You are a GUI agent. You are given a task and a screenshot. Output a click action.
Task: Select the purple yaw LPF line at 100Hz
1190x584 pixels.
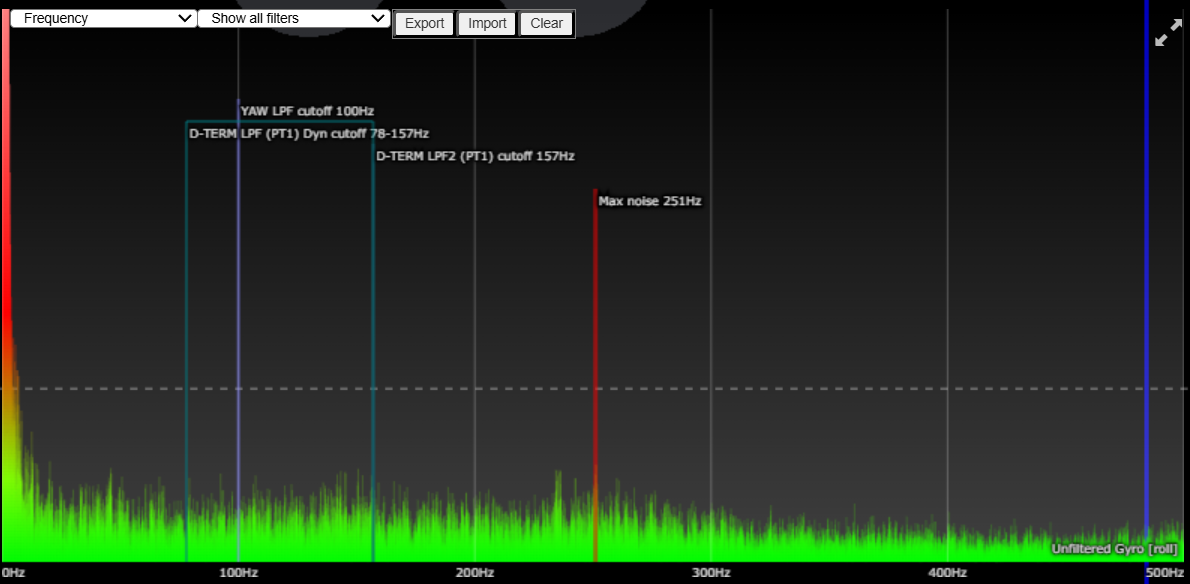coord(238,300)
